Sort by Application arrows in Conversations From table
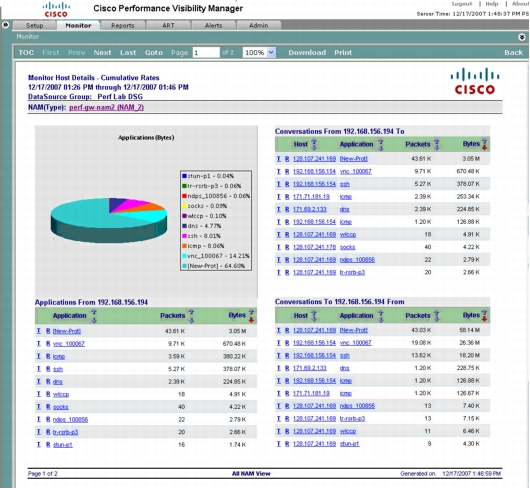The image size is (530, 490). [x=381, y=144]
